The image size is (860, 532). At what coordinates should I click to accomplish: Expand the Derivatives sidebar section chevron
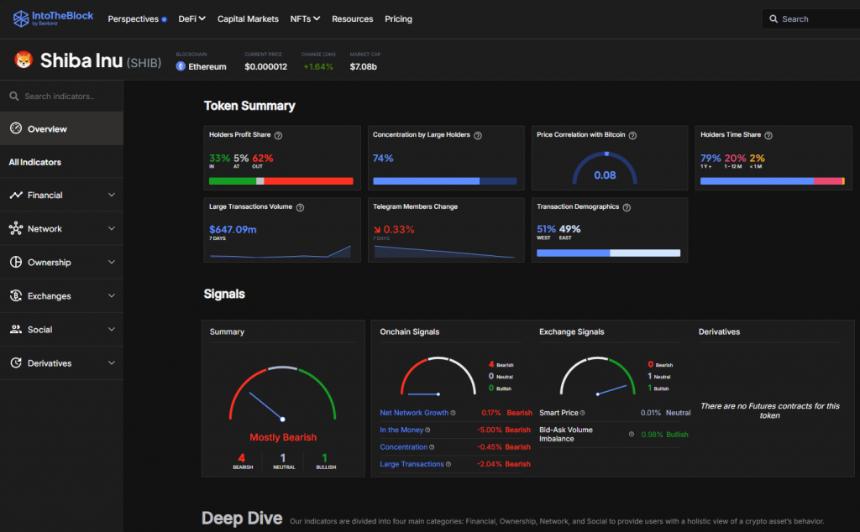tap(111, 363)
